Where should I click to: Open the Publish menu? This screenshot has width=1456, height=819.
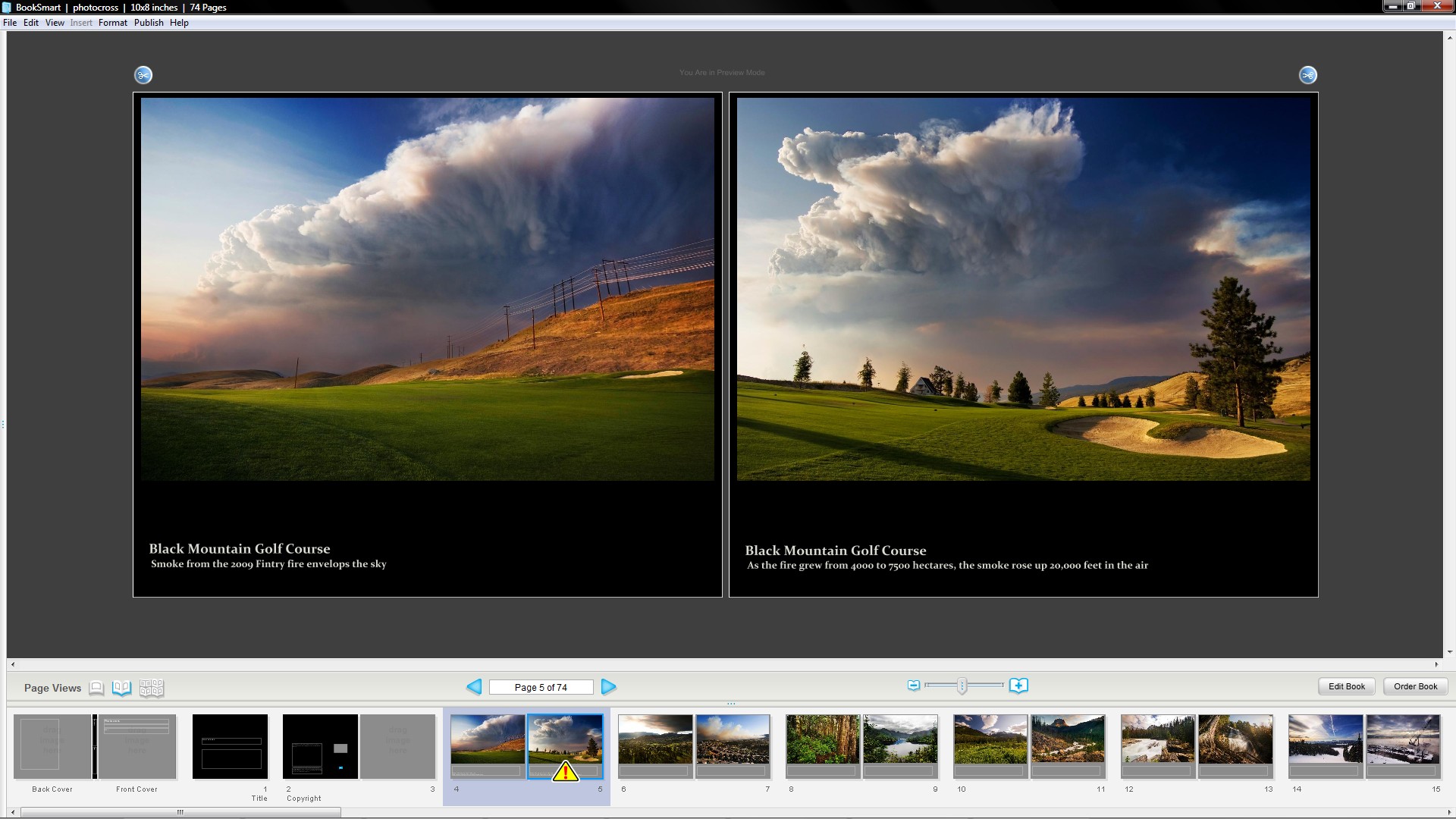[x=149, y=23]
